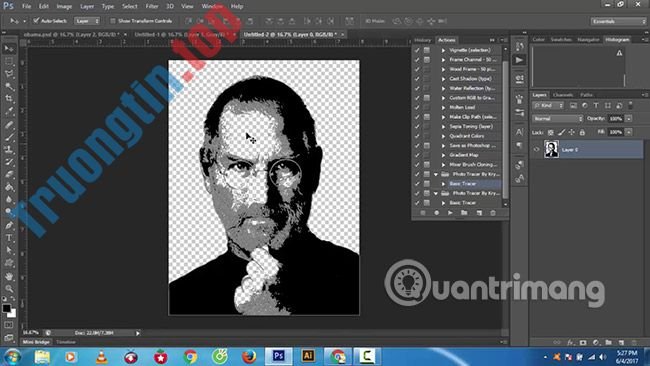Select the Clone Stamp tool
The width and height of the screenshot is (650, 366).
click(9, 149)
